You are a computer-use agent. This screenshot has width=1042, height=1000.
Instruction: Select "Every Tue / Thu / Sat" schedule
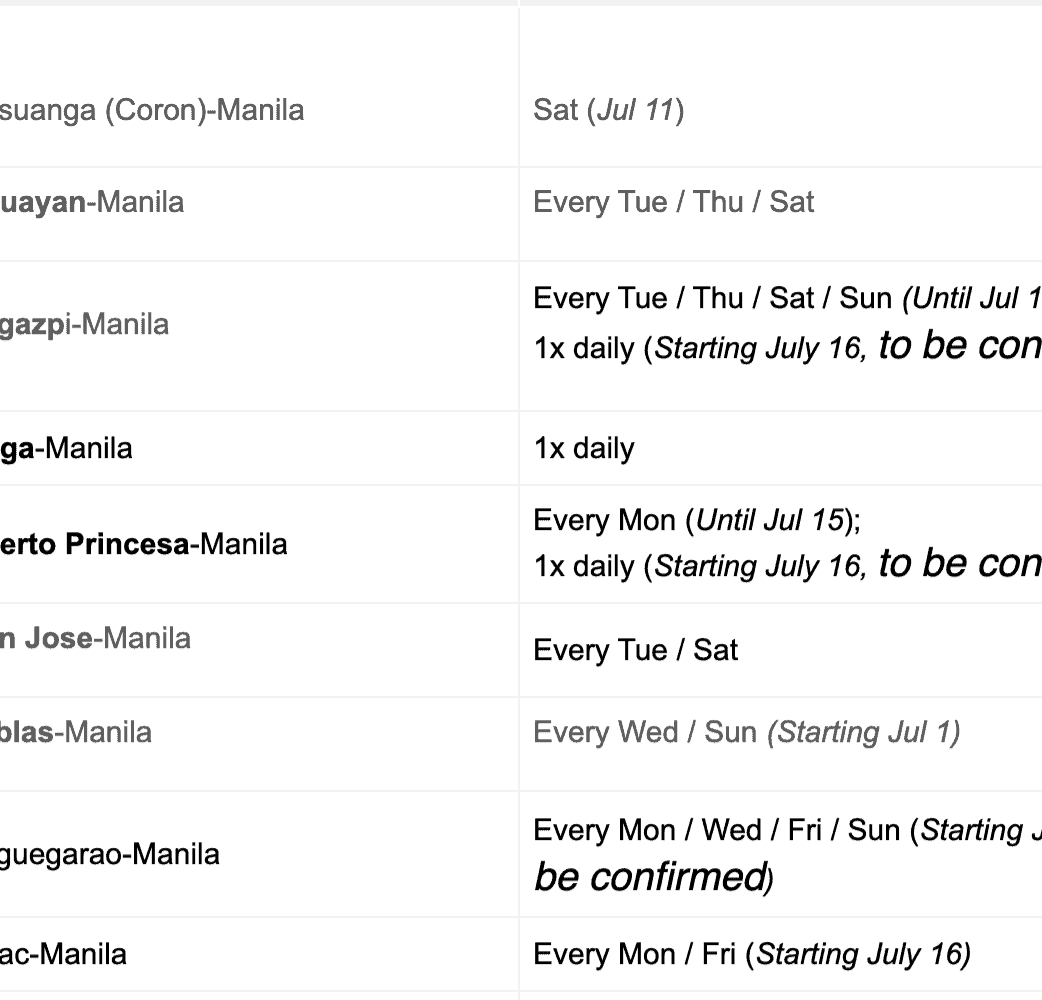[x=674, y=202]
